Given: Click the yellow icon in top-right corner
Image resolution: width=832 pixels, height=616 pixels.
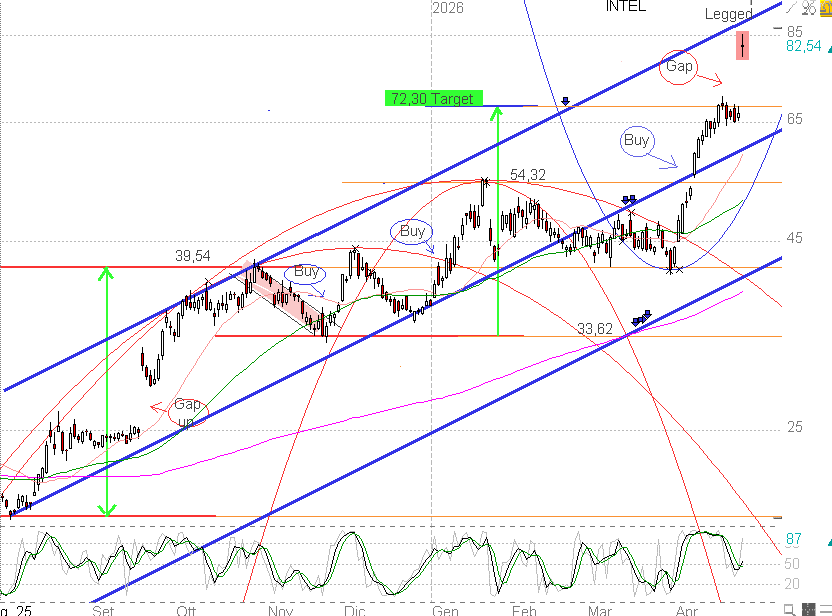Looking at the screenshot, I should click(825, 7).
